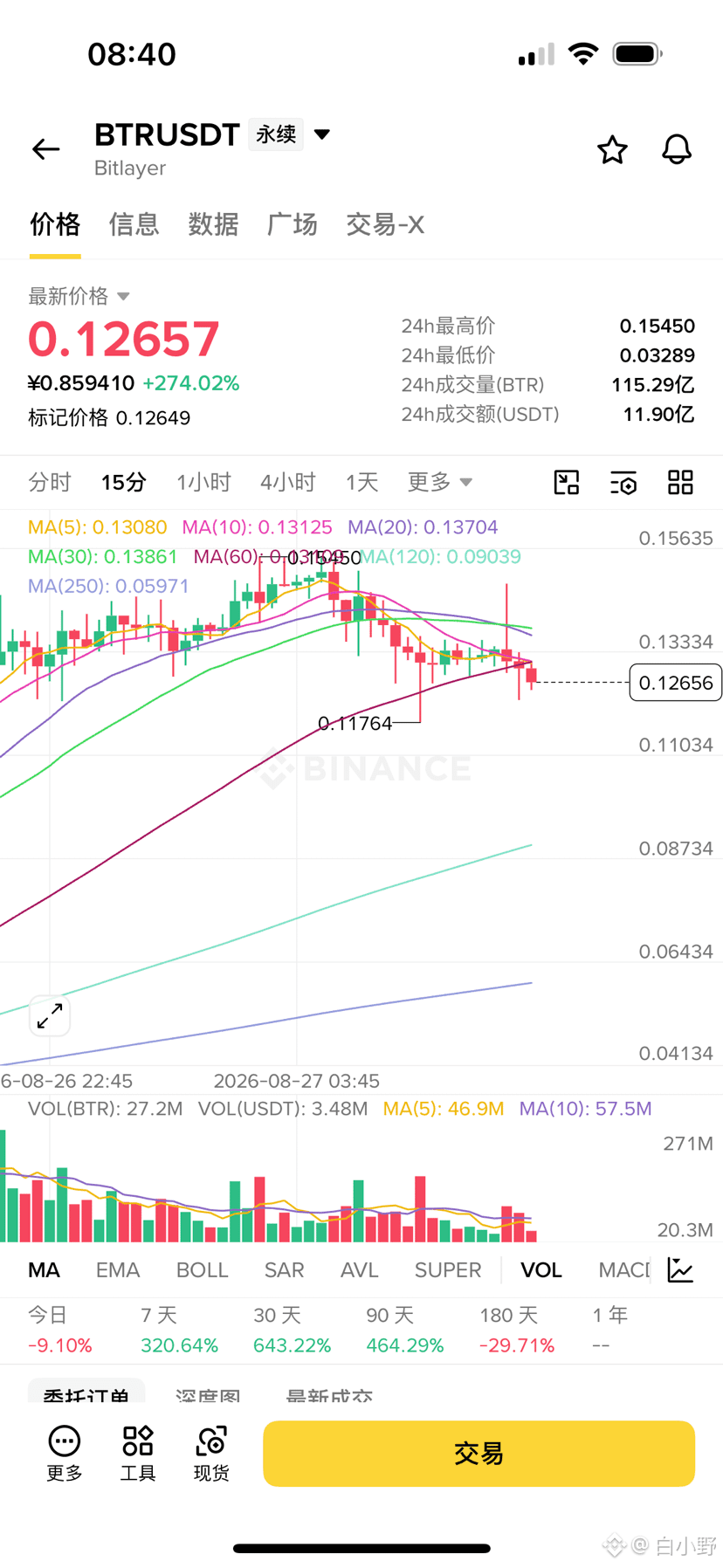723x1568 pixels.
Task: Select the 分时 timeframe
Action: point(50,482)
